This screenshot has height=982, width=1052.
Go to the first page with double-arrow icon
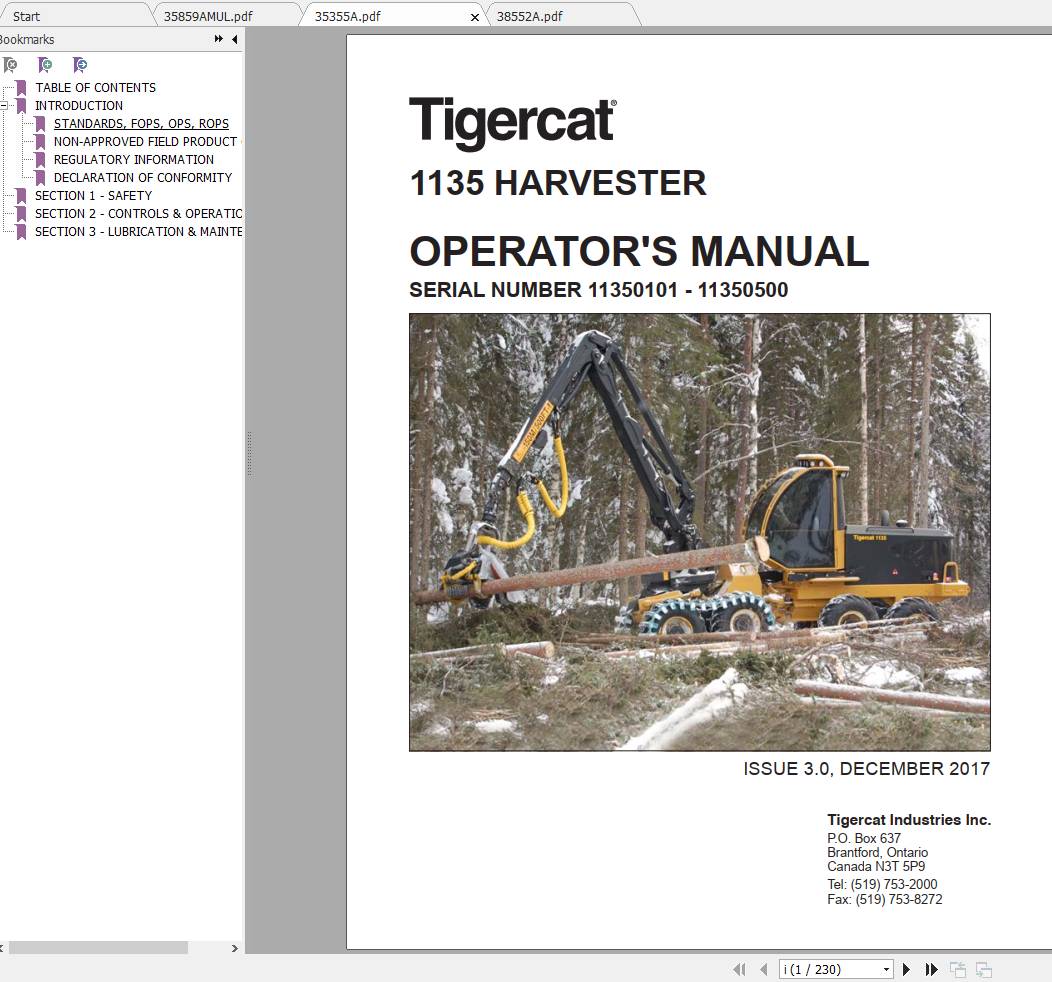click(x=740, y=969)
